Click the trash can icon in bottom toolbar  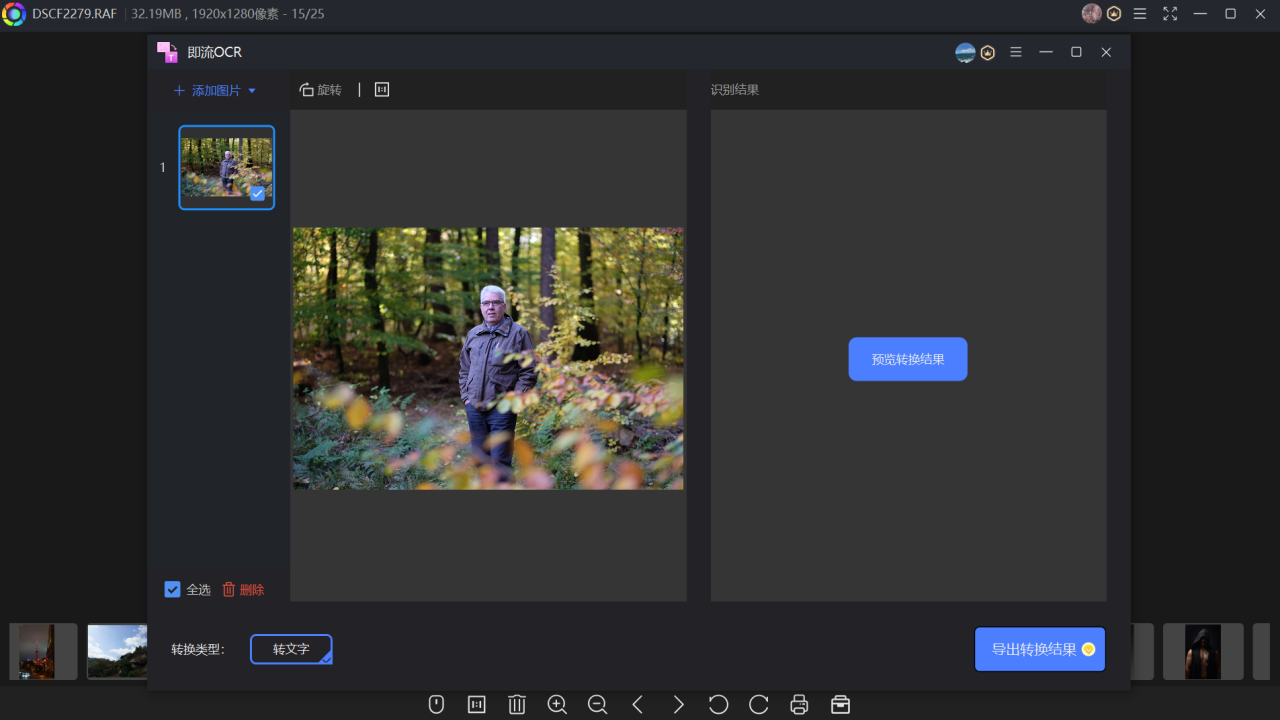click(517, 705)
